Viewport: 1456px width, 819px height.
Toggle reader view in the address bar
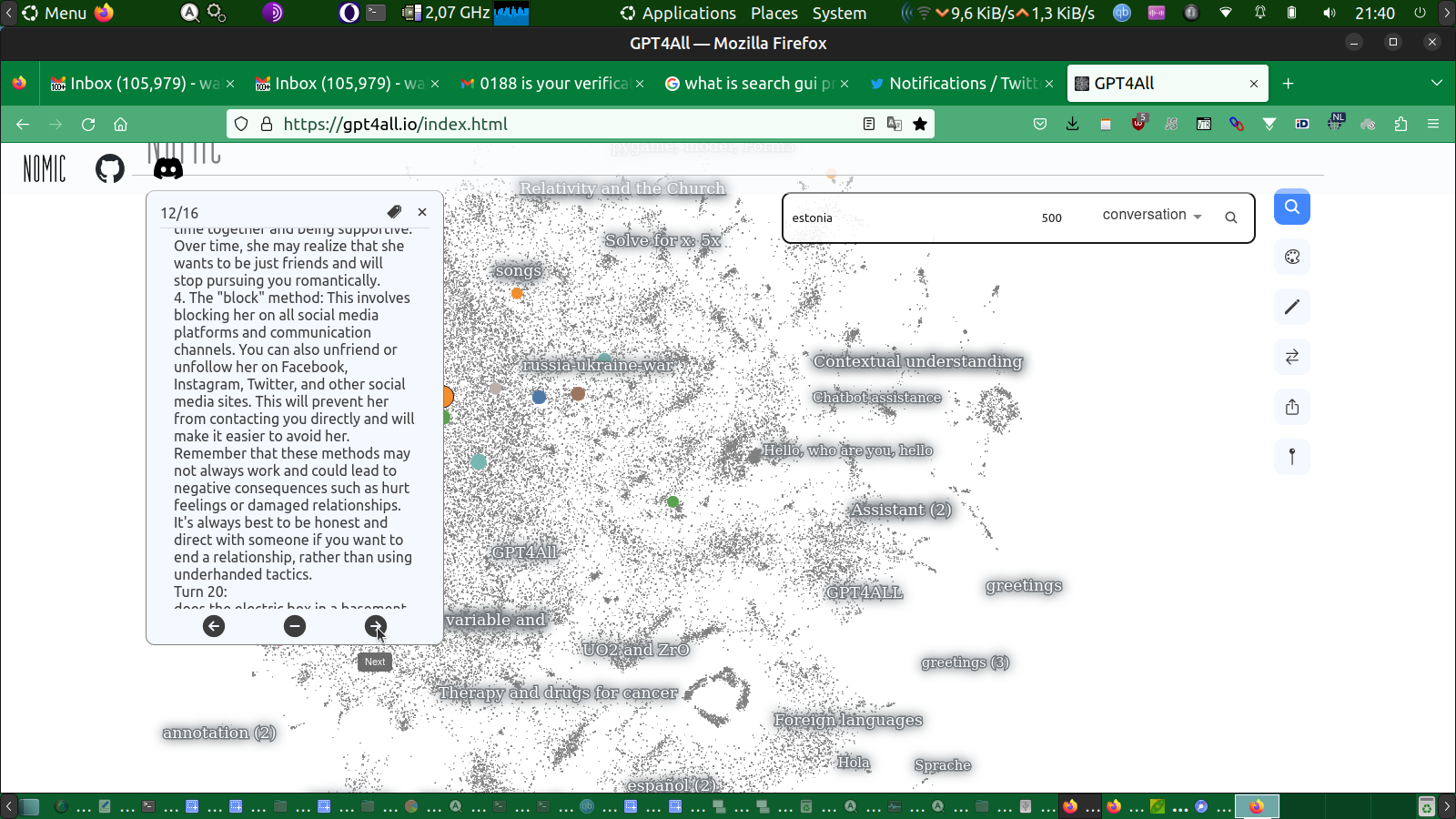[869, 124]
